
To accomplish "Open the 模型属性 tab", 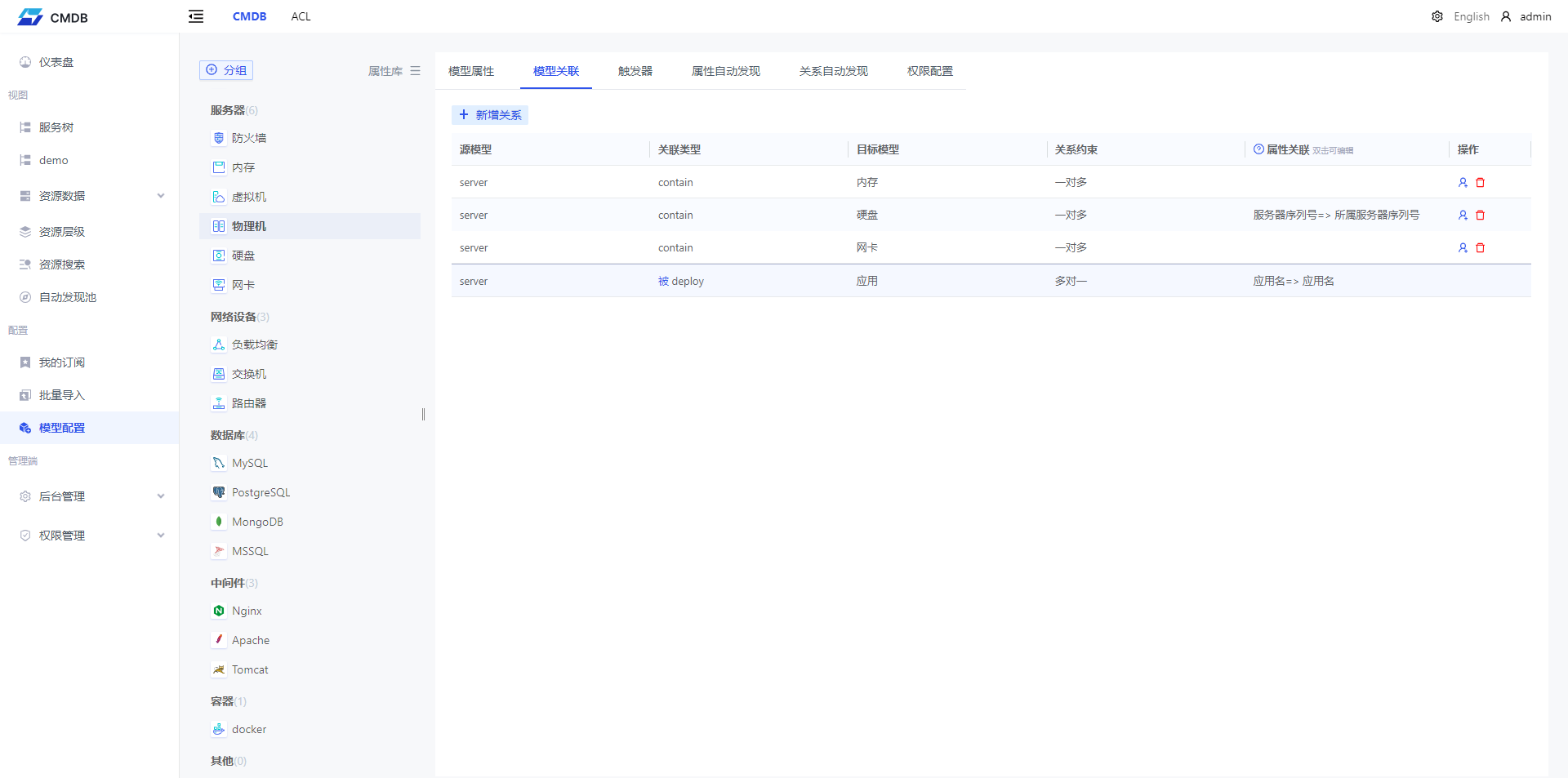I will 471,71.
